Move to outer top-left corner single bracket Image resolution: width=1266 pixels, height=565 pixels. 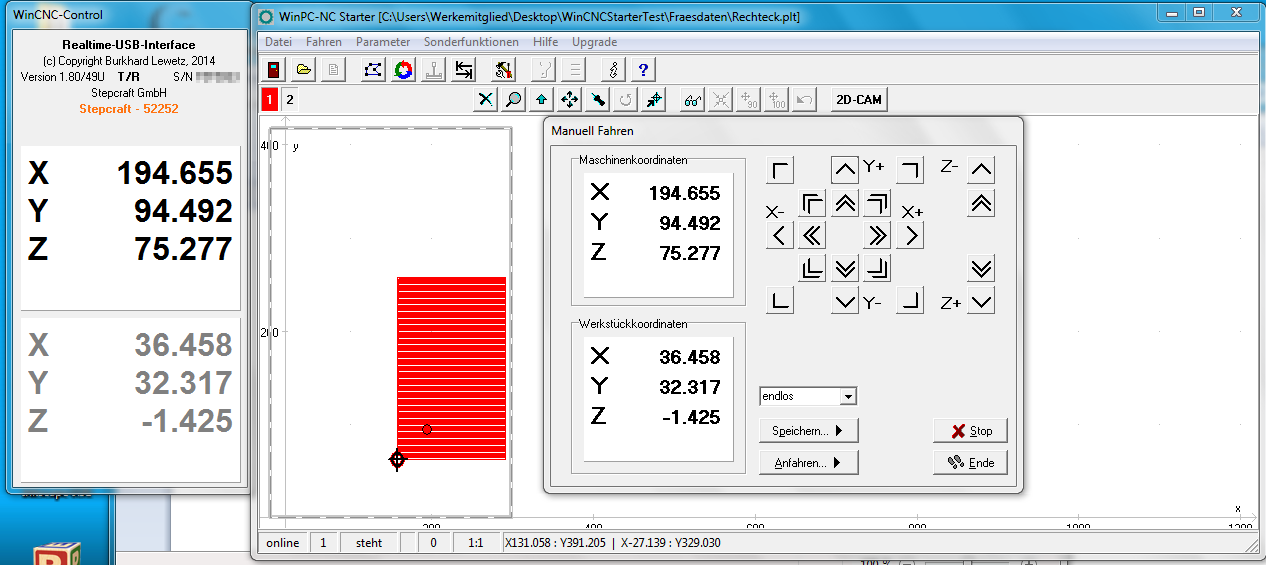[x=780, y=171]
